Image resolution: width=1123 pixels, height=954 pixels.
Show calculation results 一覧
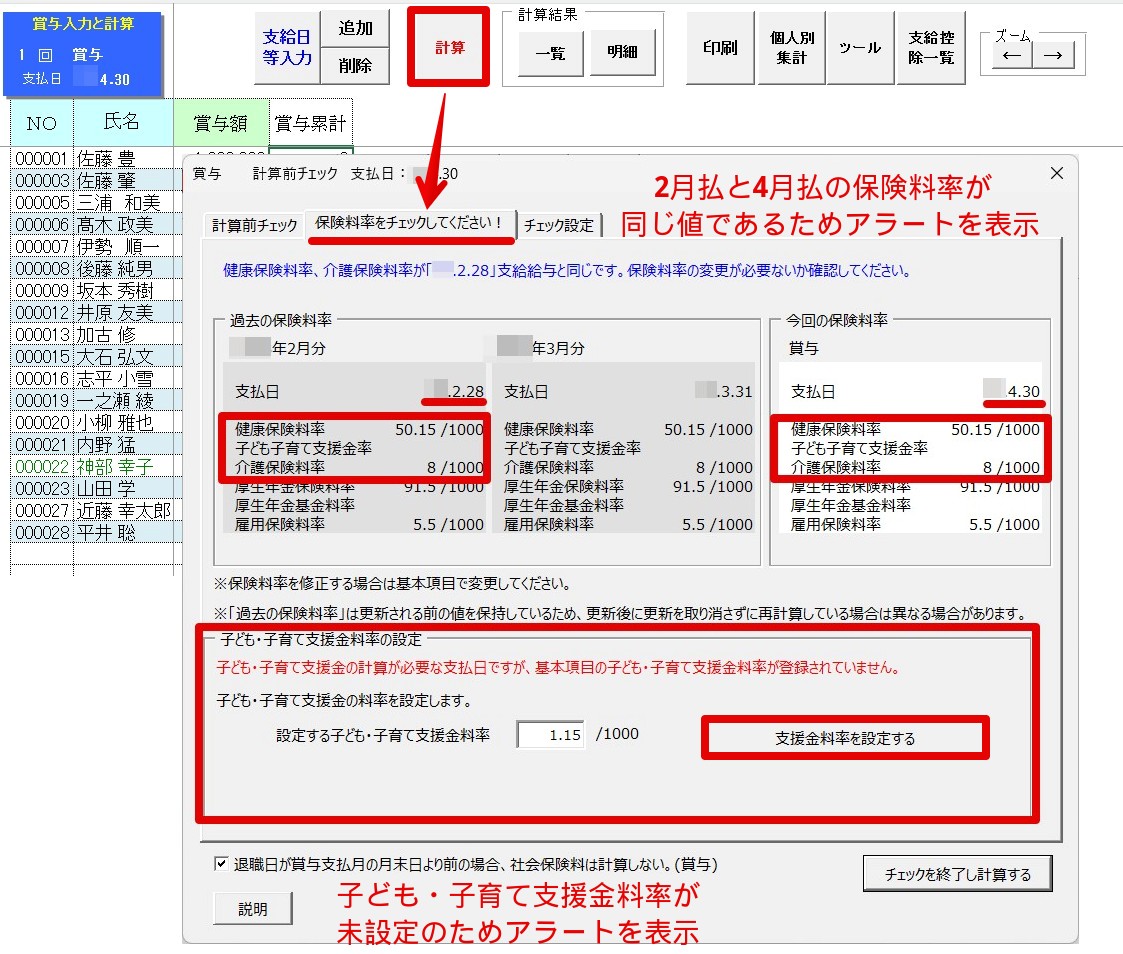pyautogui.click(x=550, y=52)
